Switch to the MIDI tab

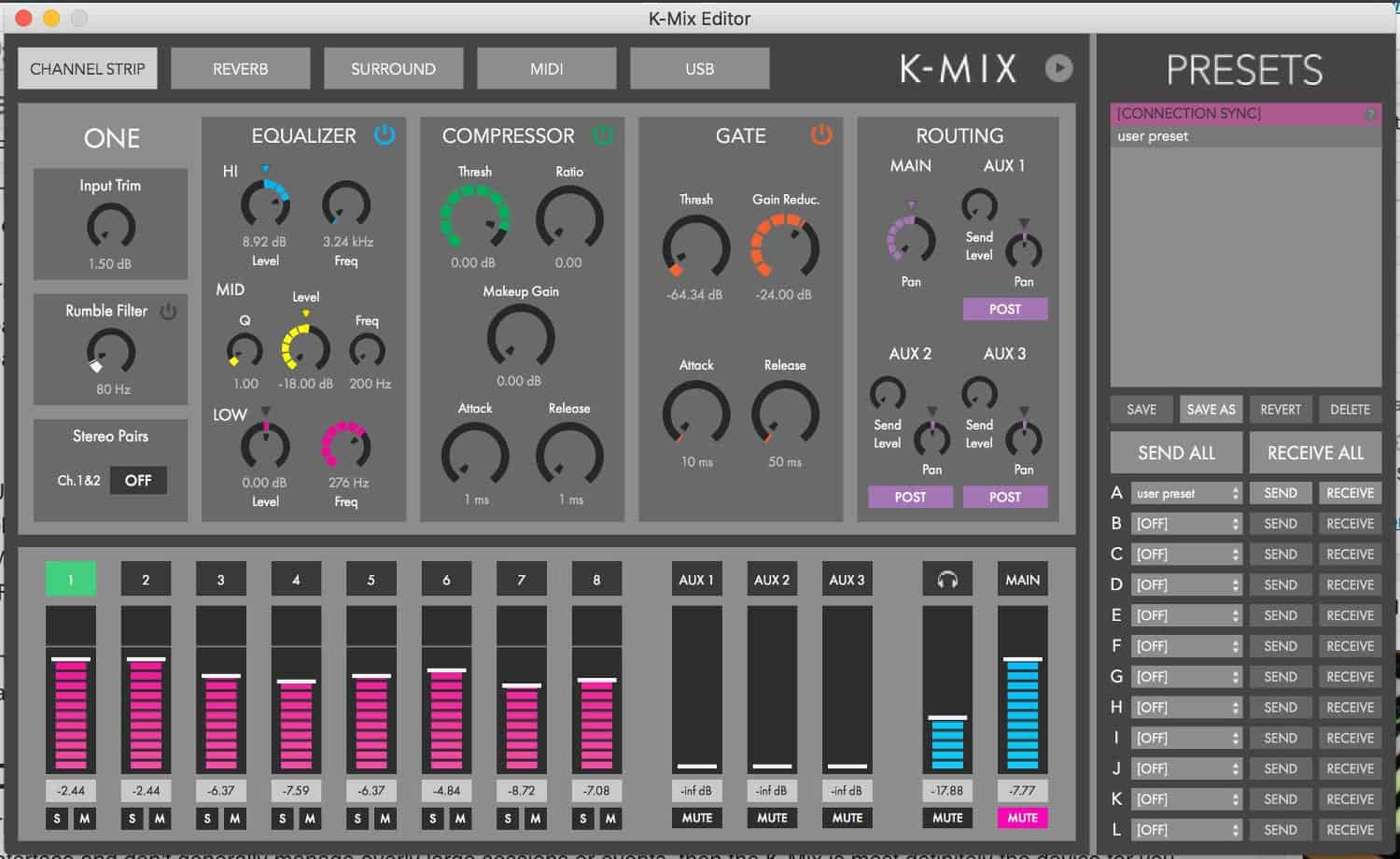pos(546,68)
